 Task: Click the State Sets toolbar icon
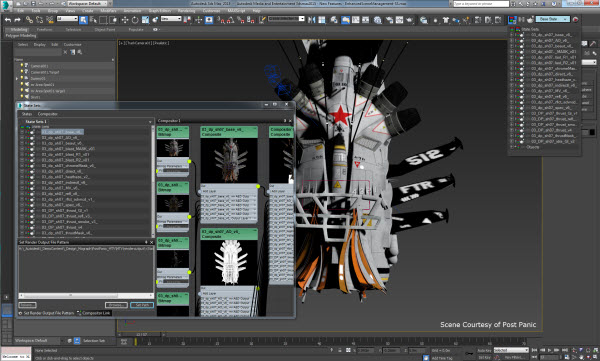512,20
